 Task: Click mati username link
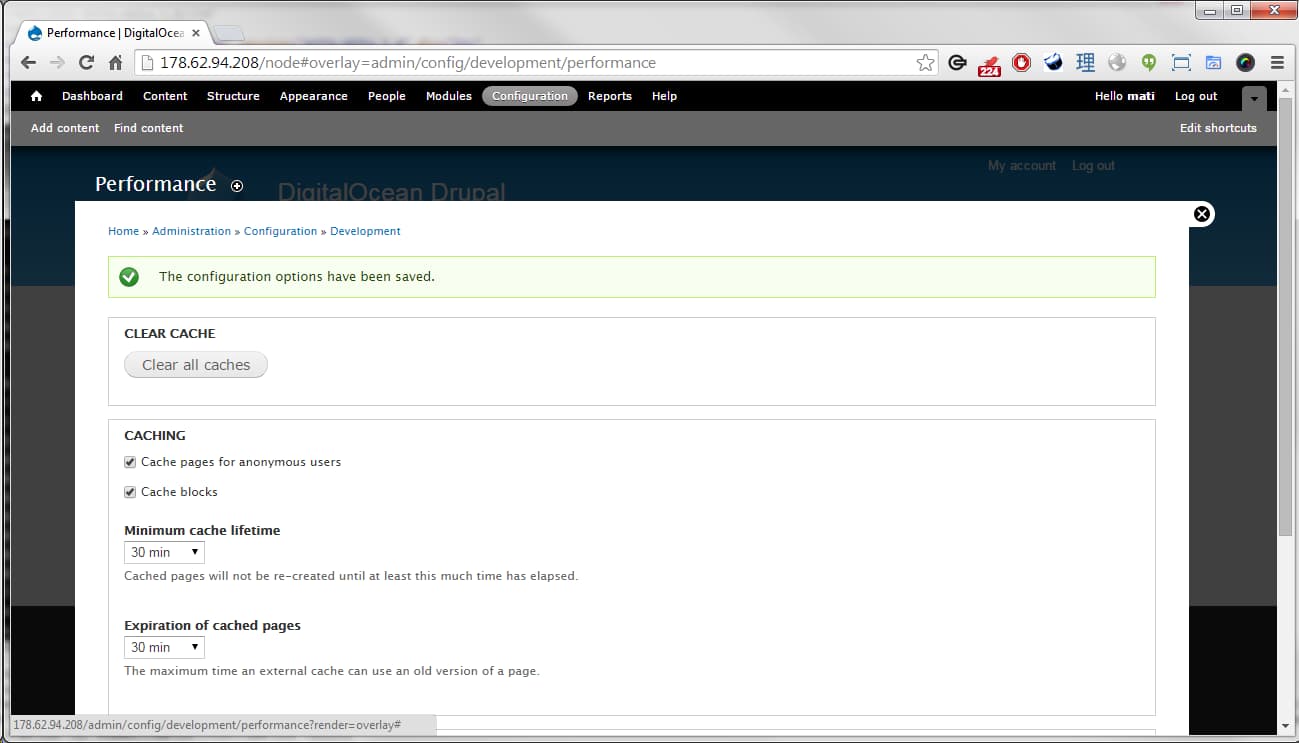point(1141,96)
